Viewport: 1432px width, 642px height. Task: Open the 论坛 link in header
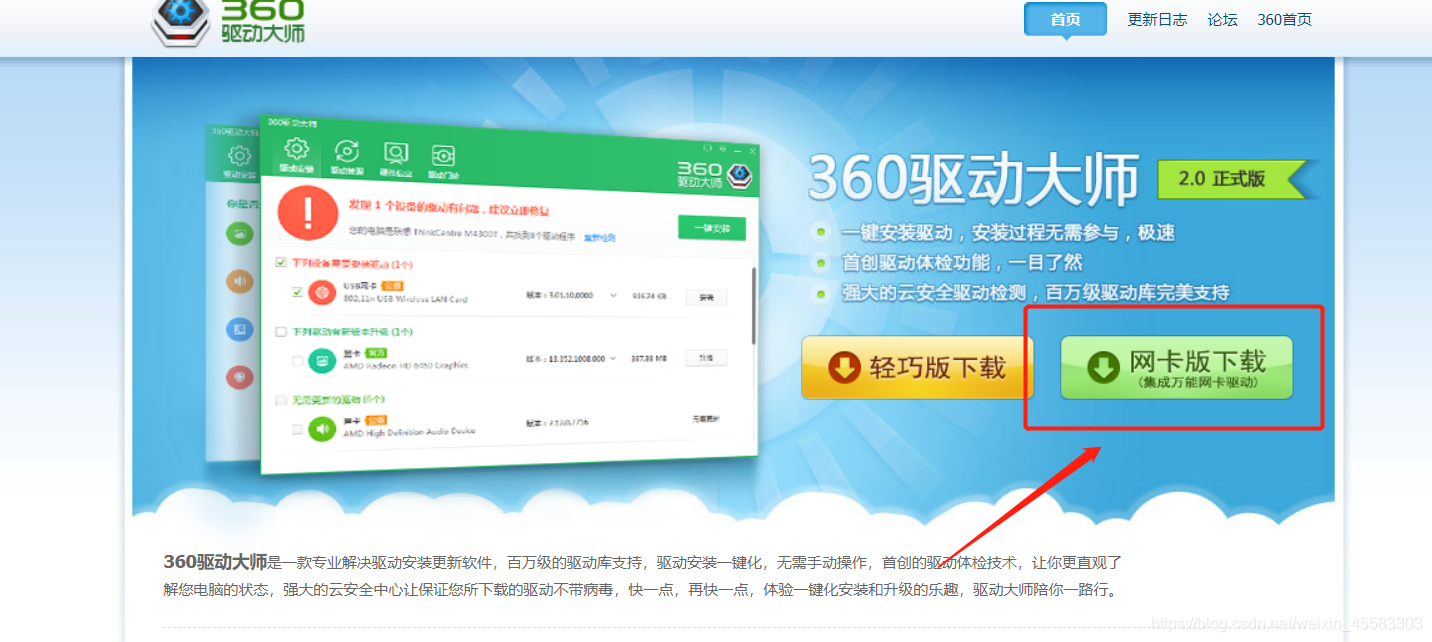point(1222,19)
